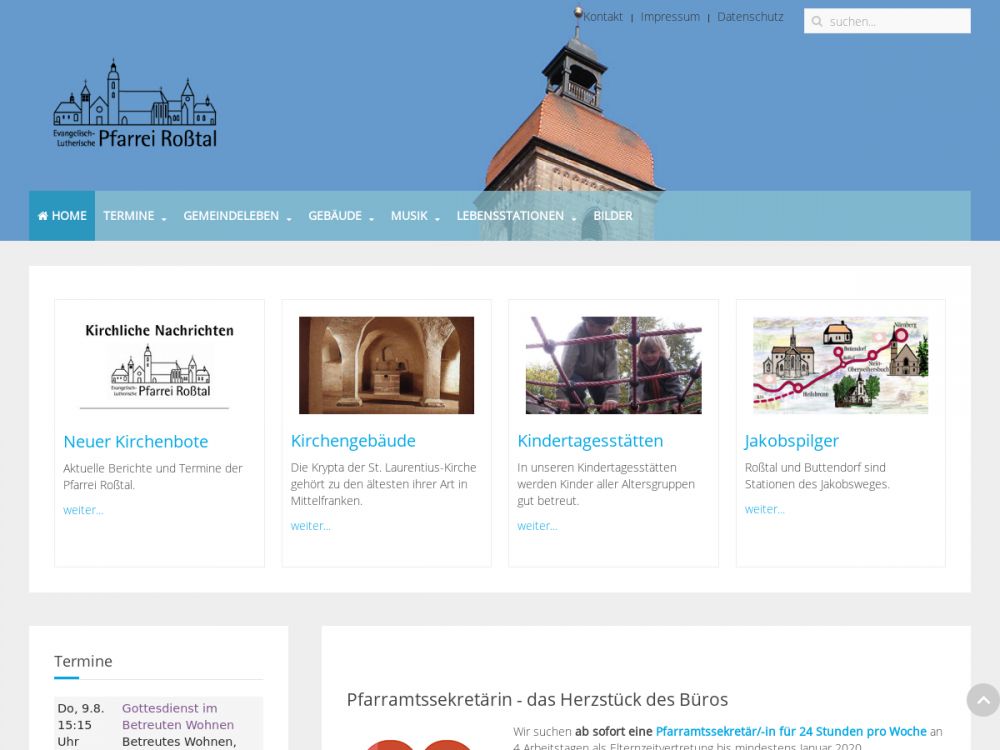Viewport: 1000px width, 750px height.
Task: Go to the Bilder page
Action: click(x=613, y=216)
